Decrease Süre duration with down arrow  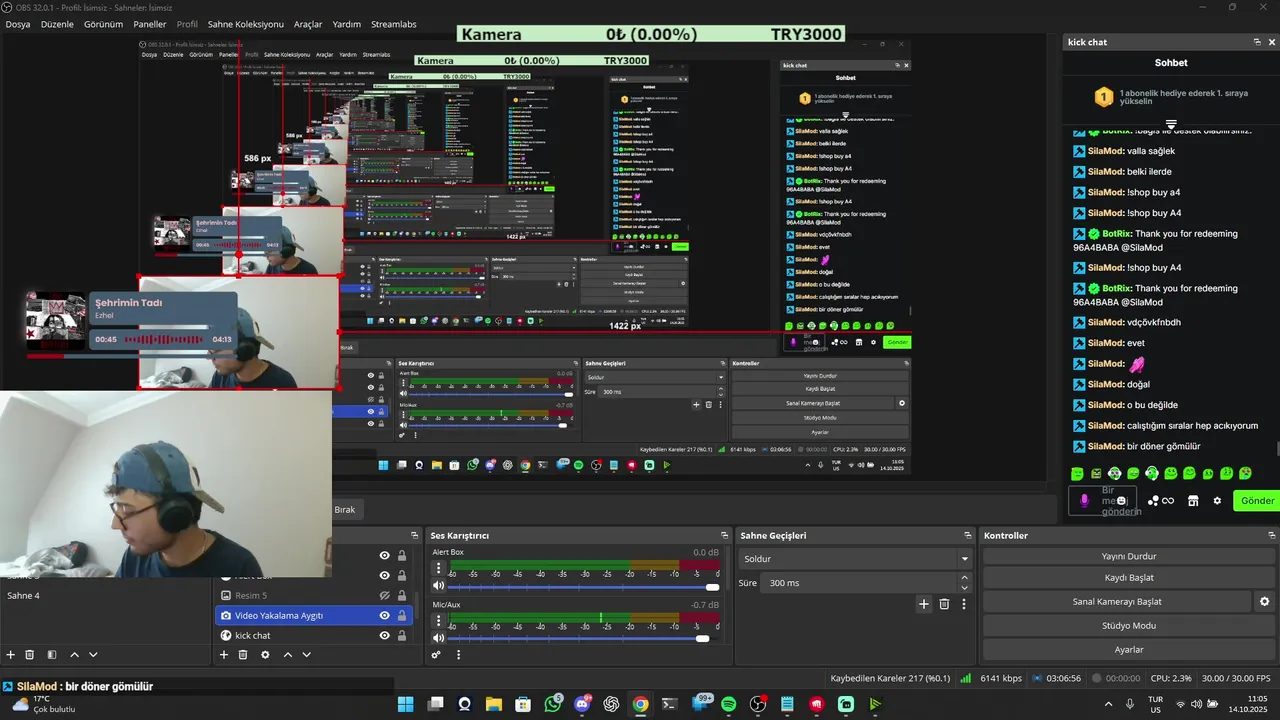[965, 588]
